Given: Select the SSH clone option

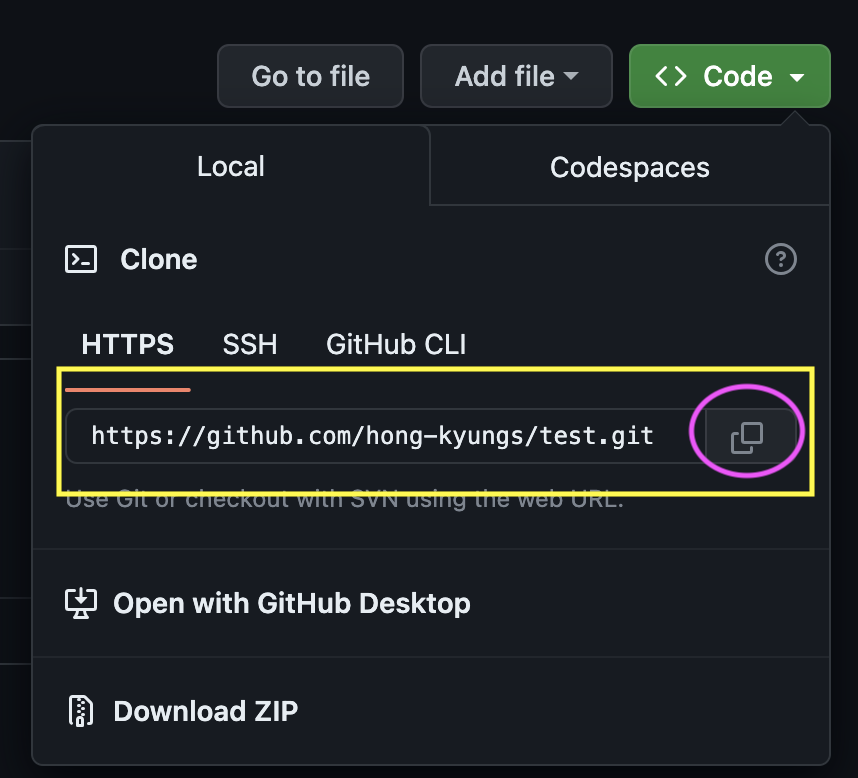Looking at the screenshot, I should (x=250, y=345).
